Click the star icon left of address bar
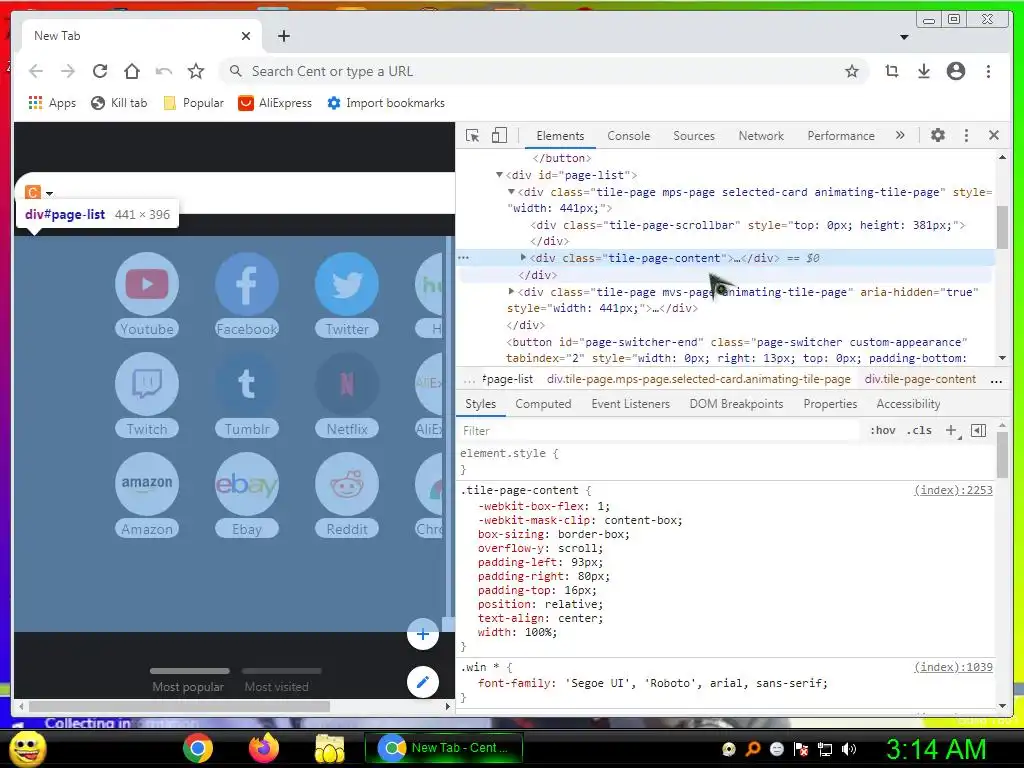 [196, 71]
